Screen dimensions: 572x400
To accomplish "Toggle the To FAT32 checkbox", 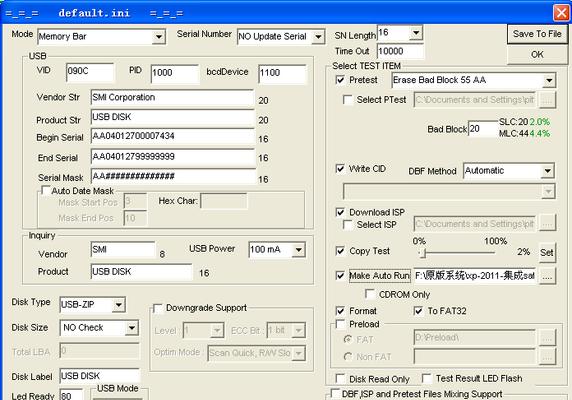I will (x=418, y=311).
